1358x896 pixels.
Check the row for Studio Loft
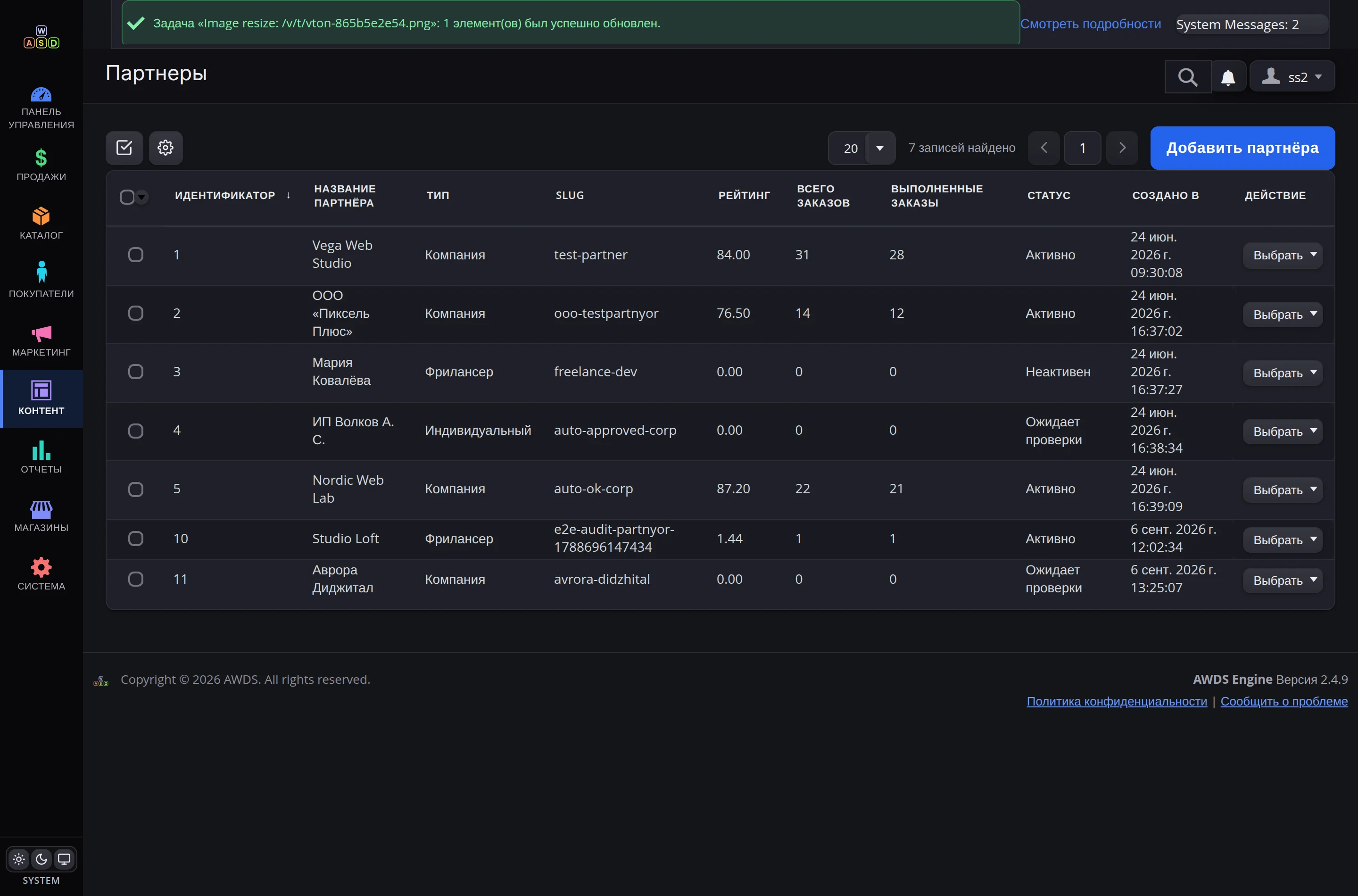click(x=135, y=539)
